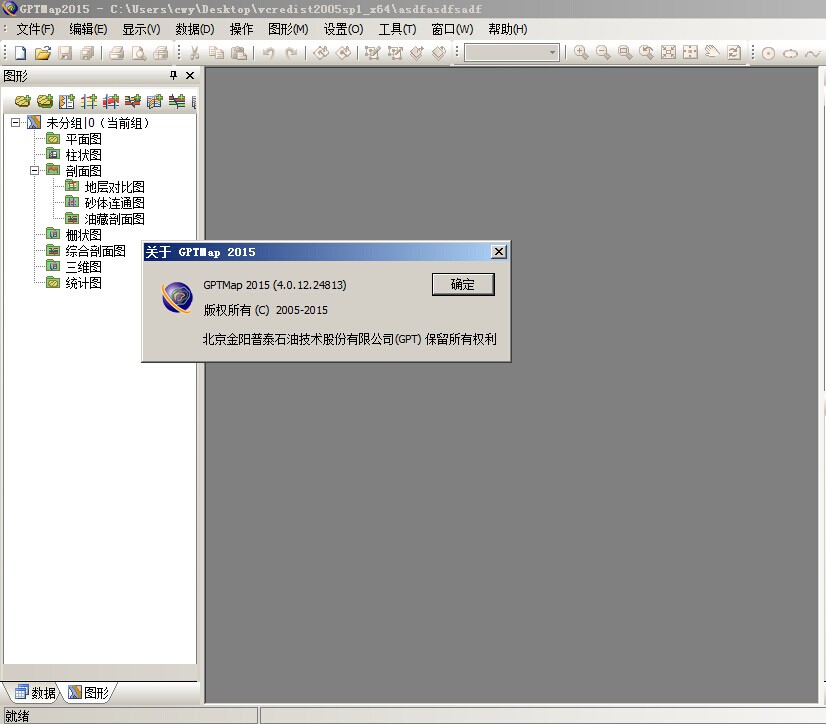This screenshot has height=724, width=826.
Task: Open Print Preview icon
Action: [x=139, y=53]
